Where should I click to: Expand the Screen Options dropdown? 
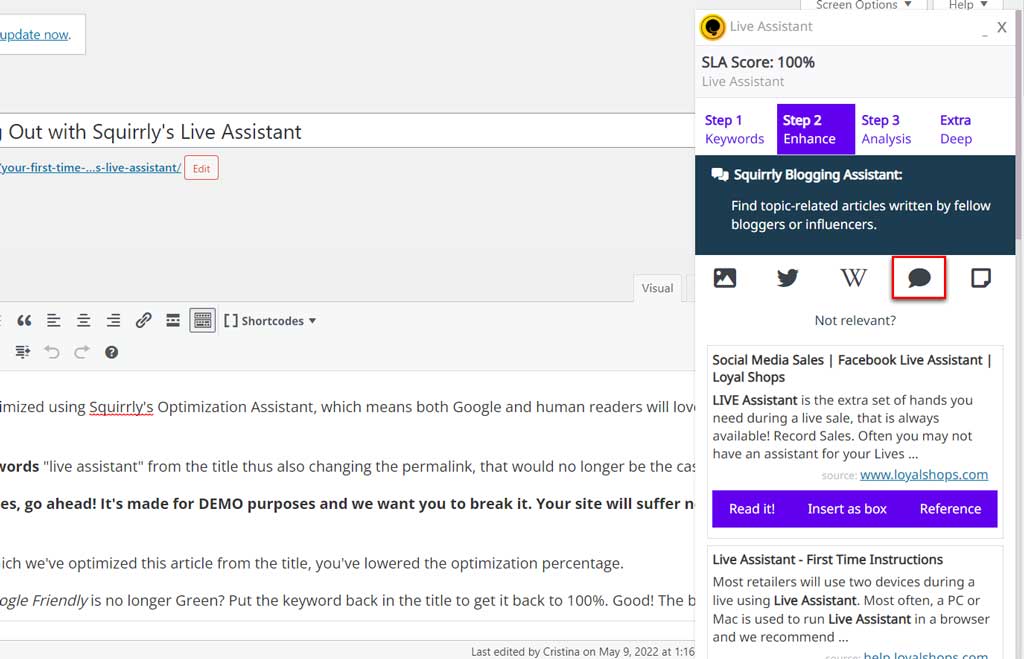click(x=863, y=5)
